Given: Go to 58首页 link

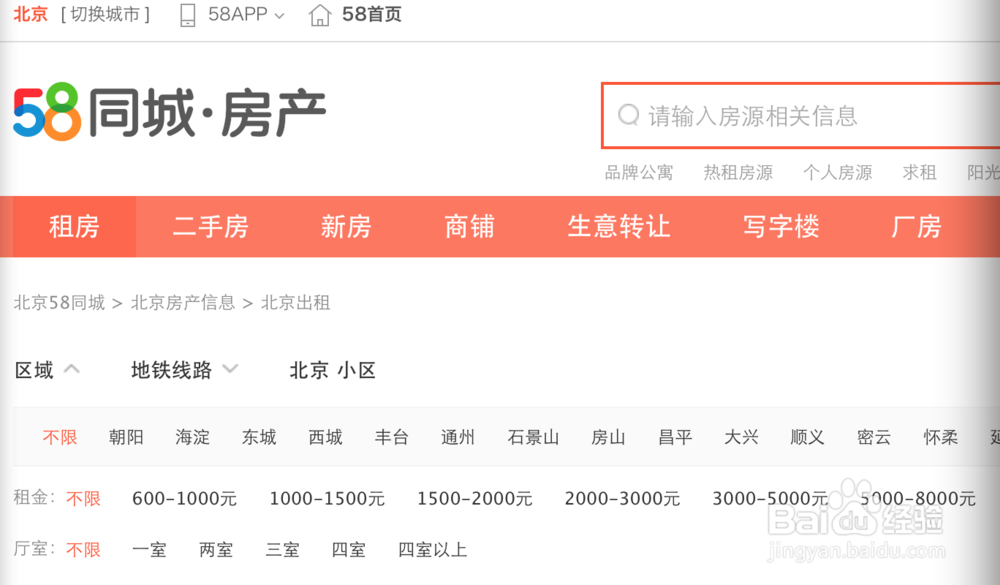Looking at the screenshot, I should 372,14.
